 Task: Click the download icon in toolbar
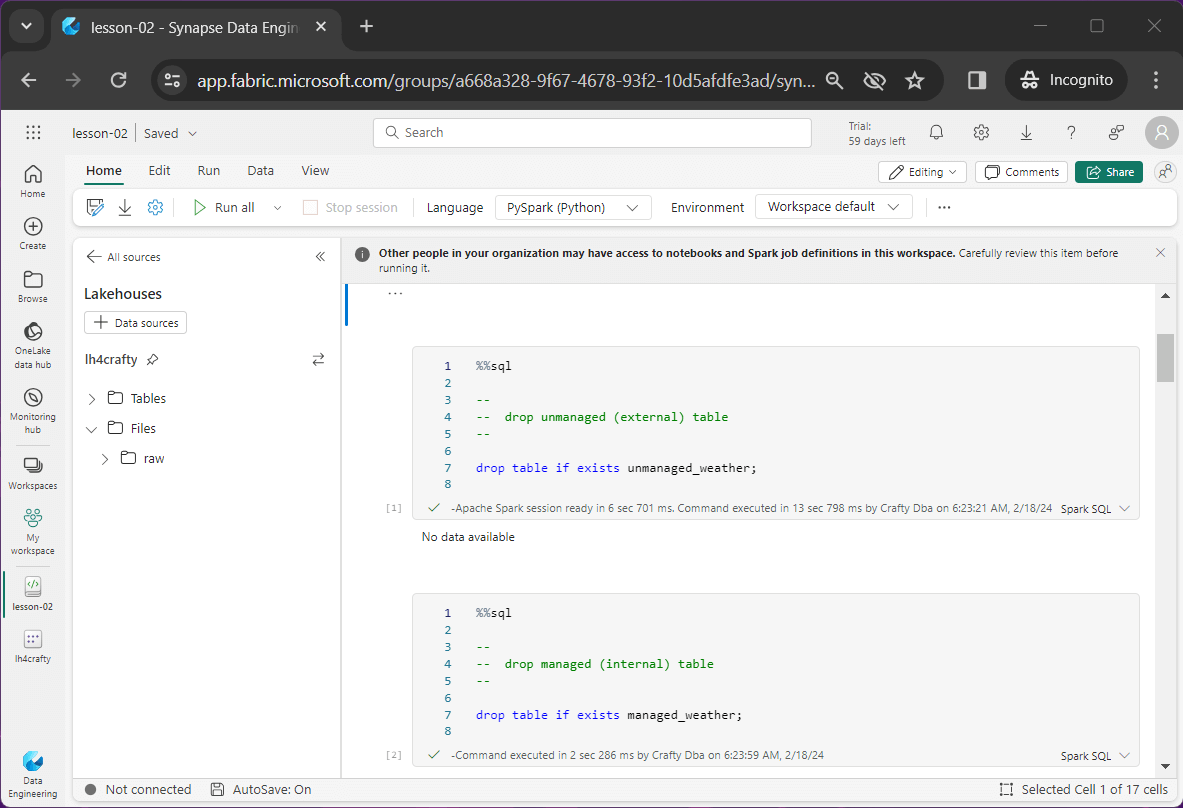click(x=125, y=207)
